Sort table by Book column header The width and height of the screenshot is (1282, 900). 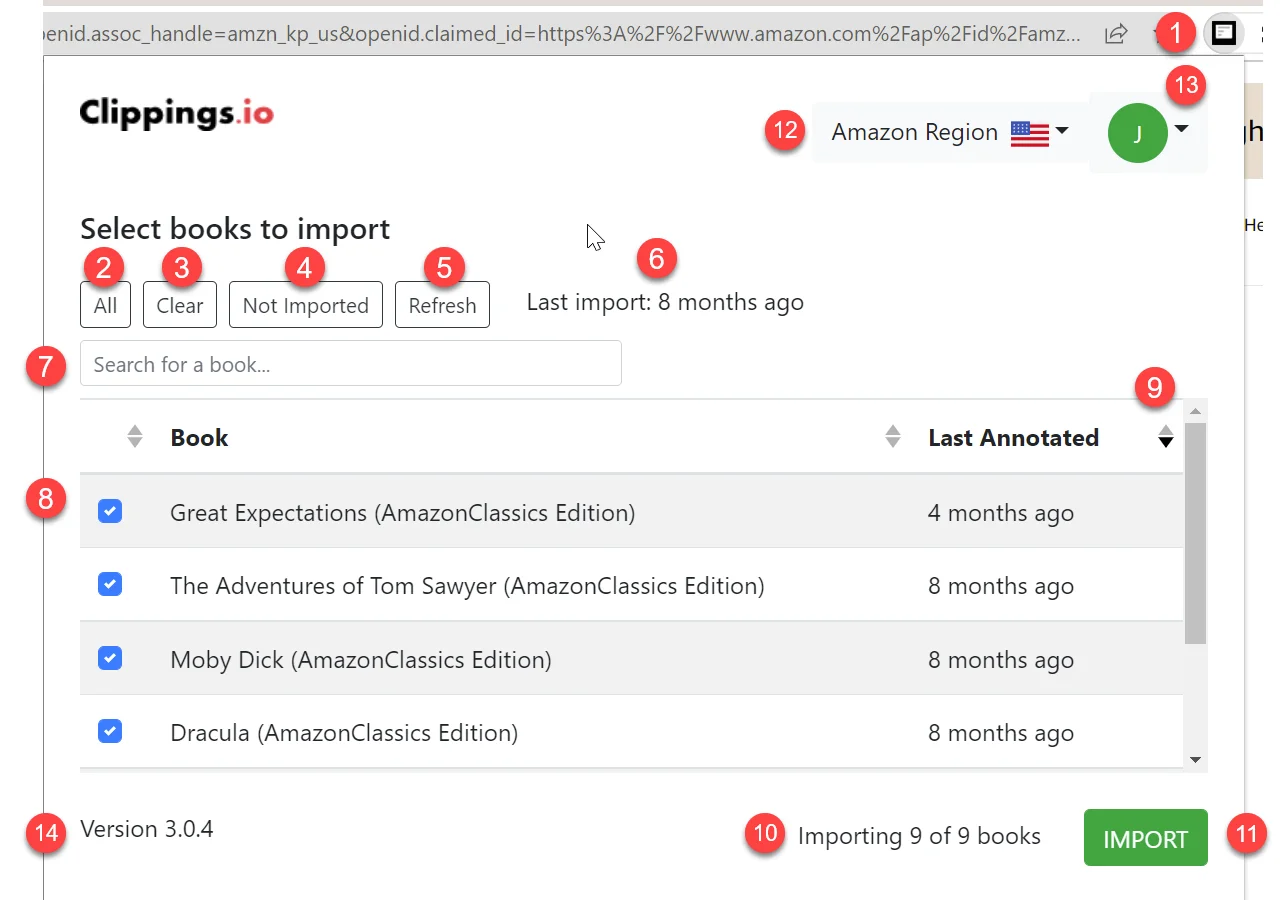(x=199, y=437)
